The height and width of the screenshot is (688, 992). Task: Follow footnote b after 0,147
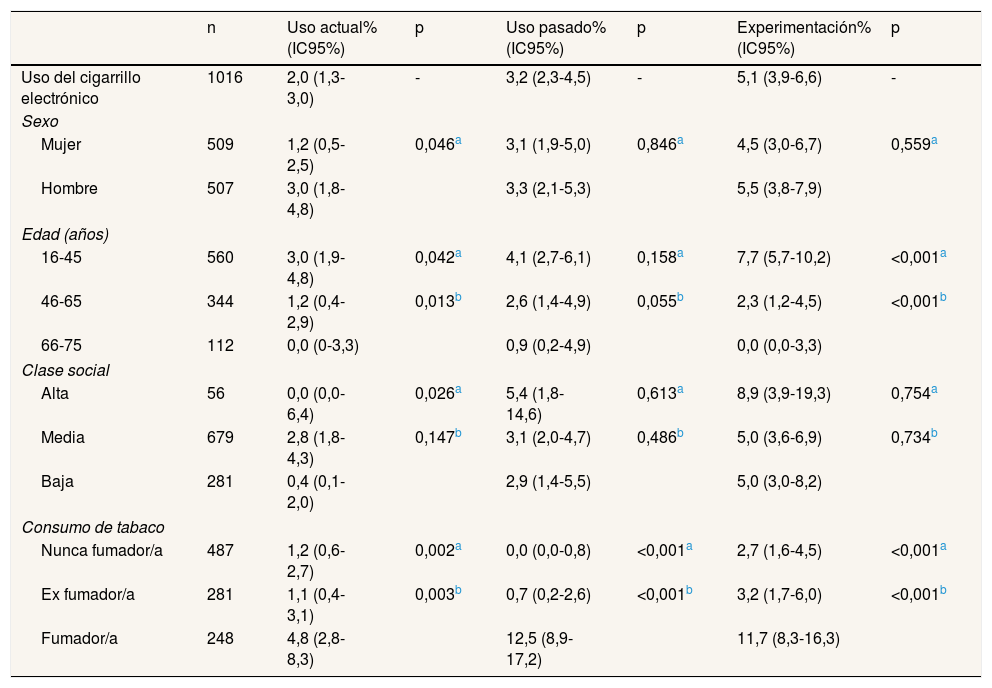(x=458, y=434)
